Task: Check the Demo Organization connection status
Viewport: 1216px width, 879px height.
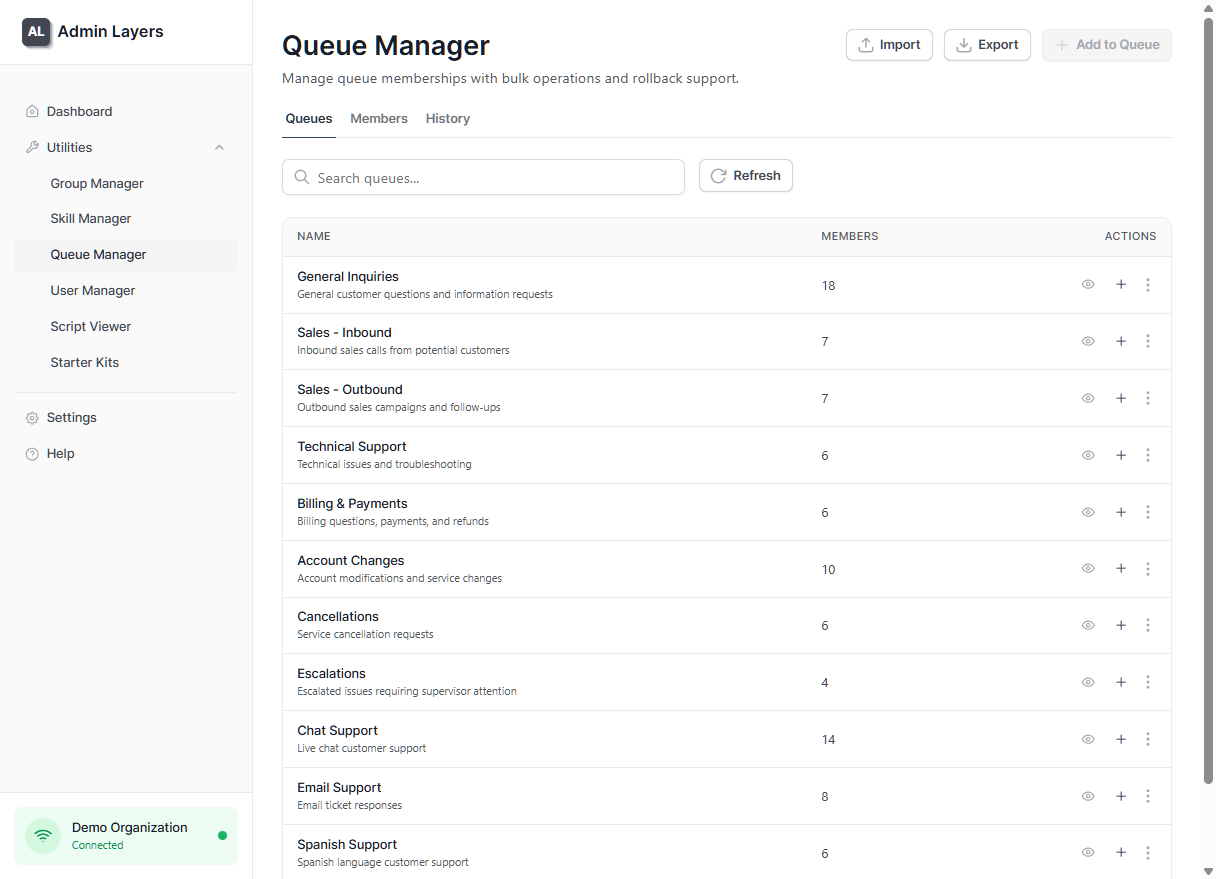Action: 125,835
